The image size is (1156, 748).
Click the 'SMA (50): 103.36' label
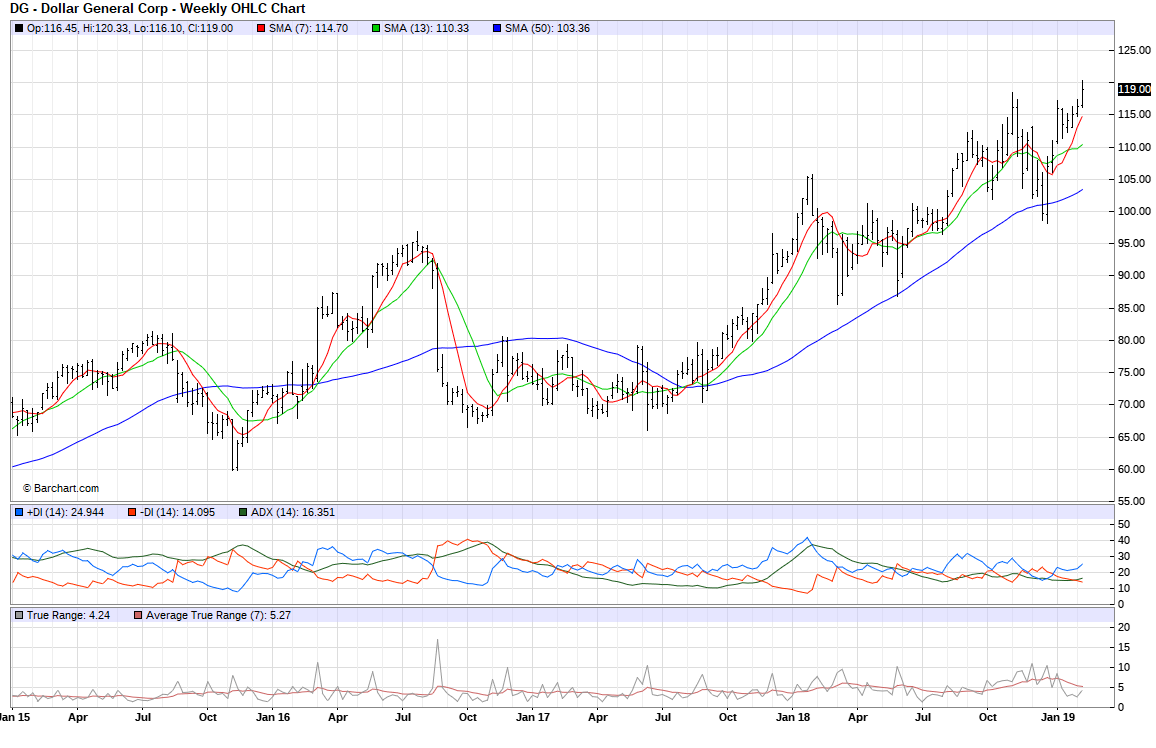[547, 29]
